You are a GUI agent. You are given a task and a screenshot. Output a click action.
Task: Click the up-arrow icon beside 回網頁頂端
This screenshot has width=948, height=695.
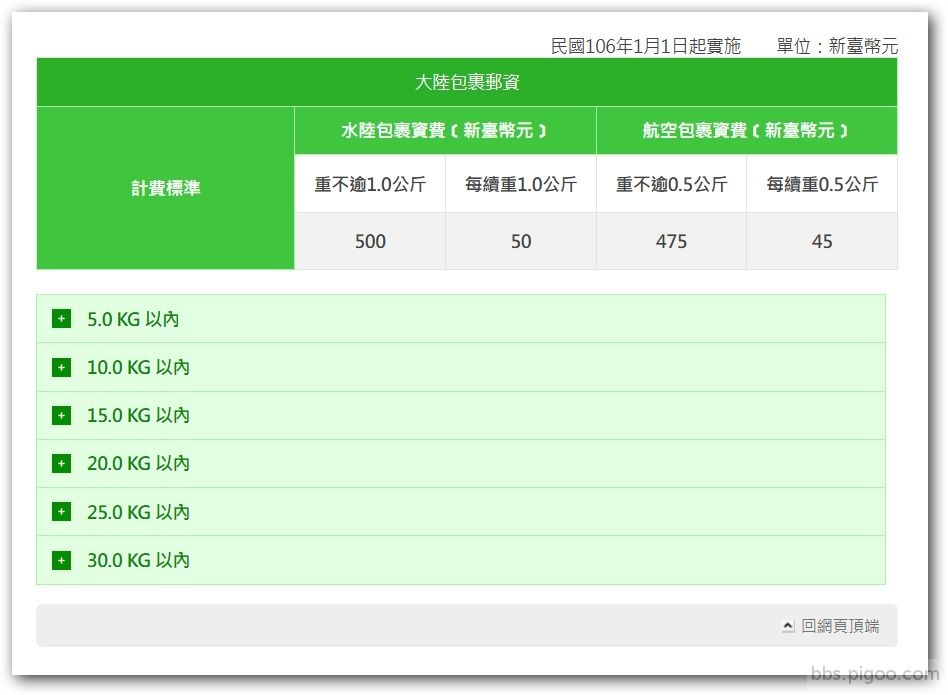click(x=788, y=626)
